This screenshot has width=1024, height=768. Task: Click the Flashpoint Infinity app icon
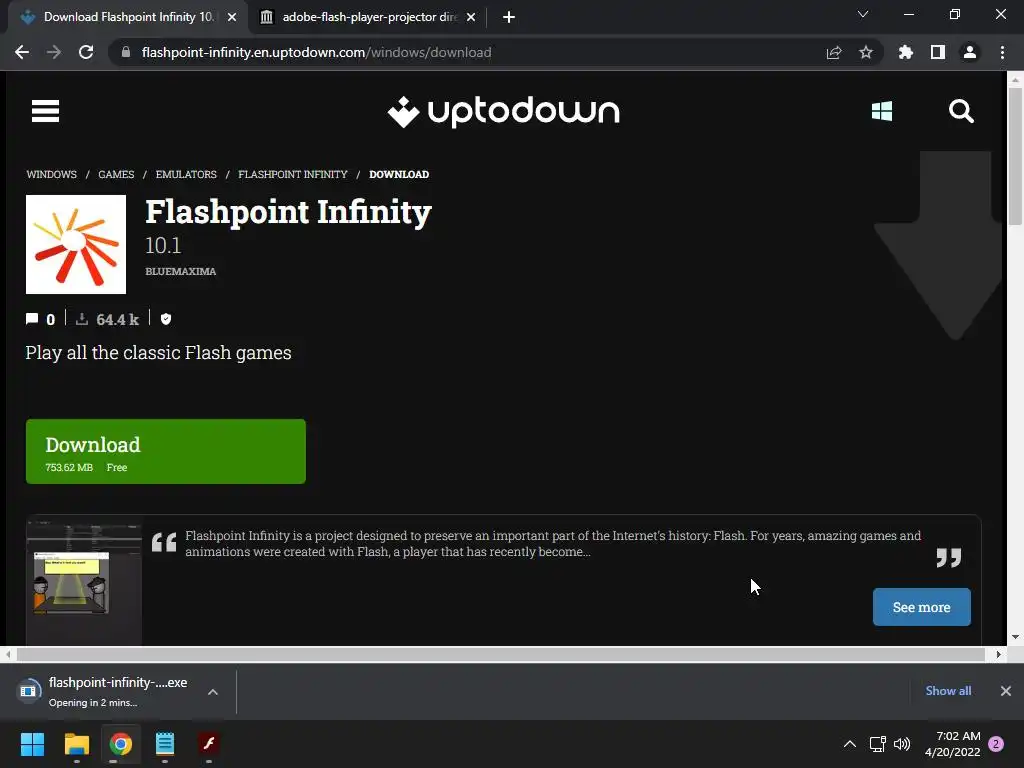76,244
